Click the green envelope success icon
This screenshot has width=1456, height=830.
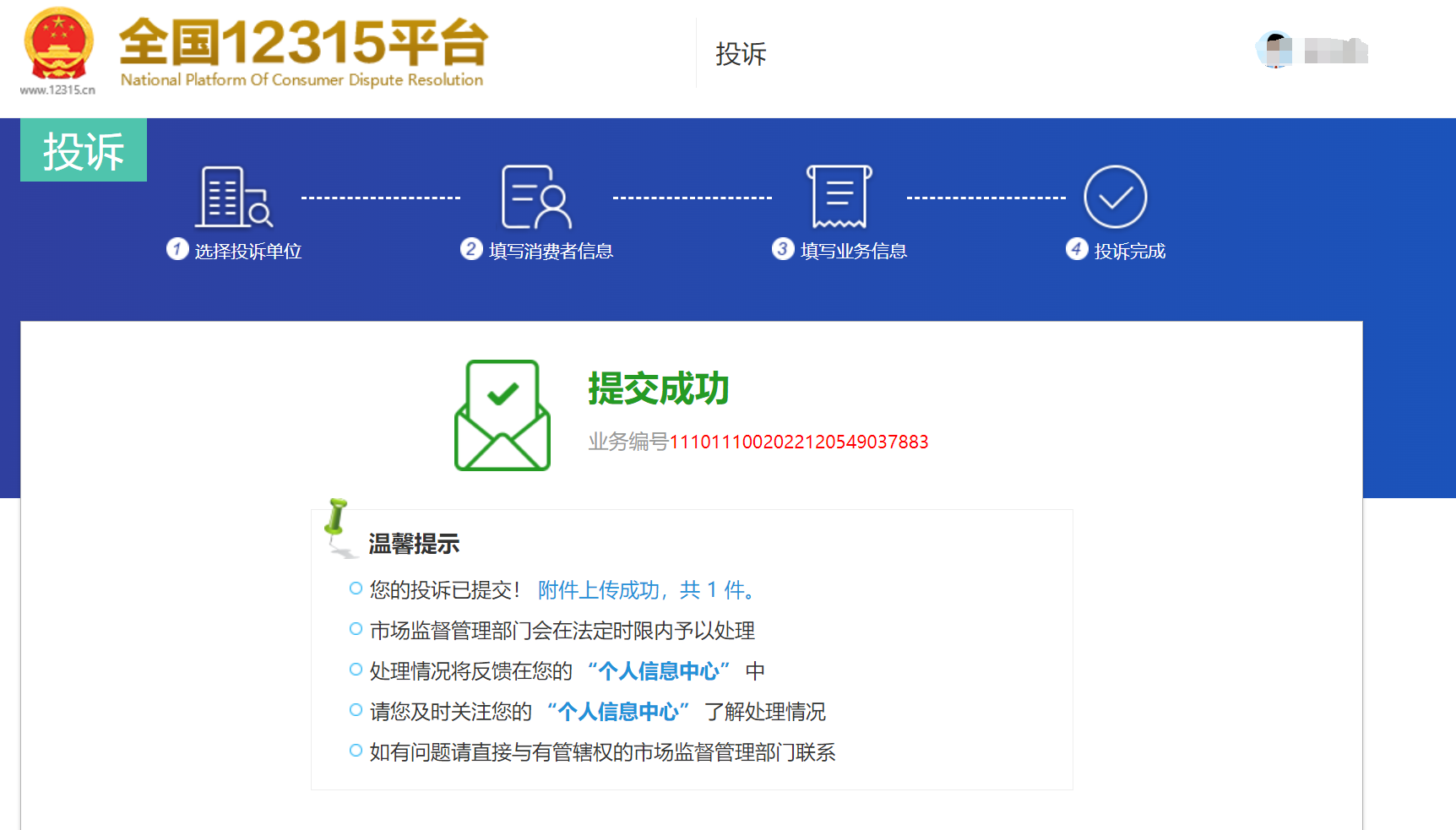tap(503, 415)
